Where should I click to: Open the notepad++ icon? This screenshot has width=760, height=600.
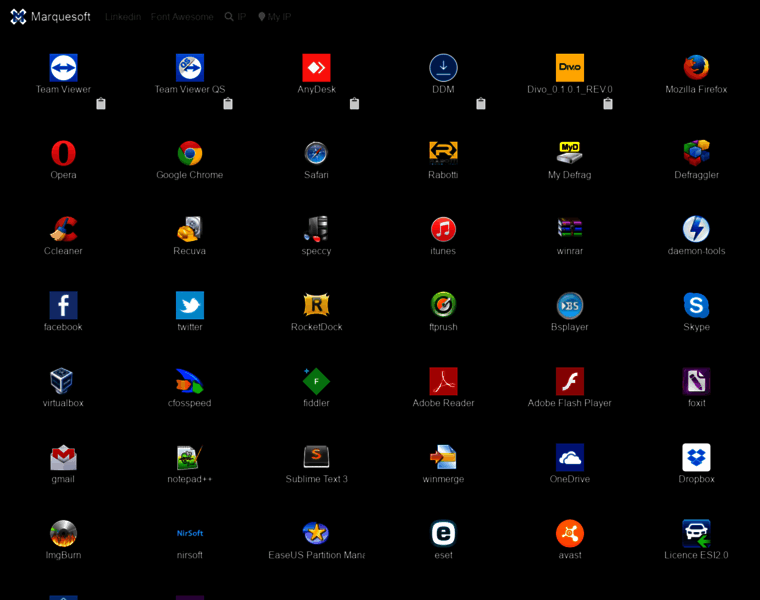(x=190, y=458)
